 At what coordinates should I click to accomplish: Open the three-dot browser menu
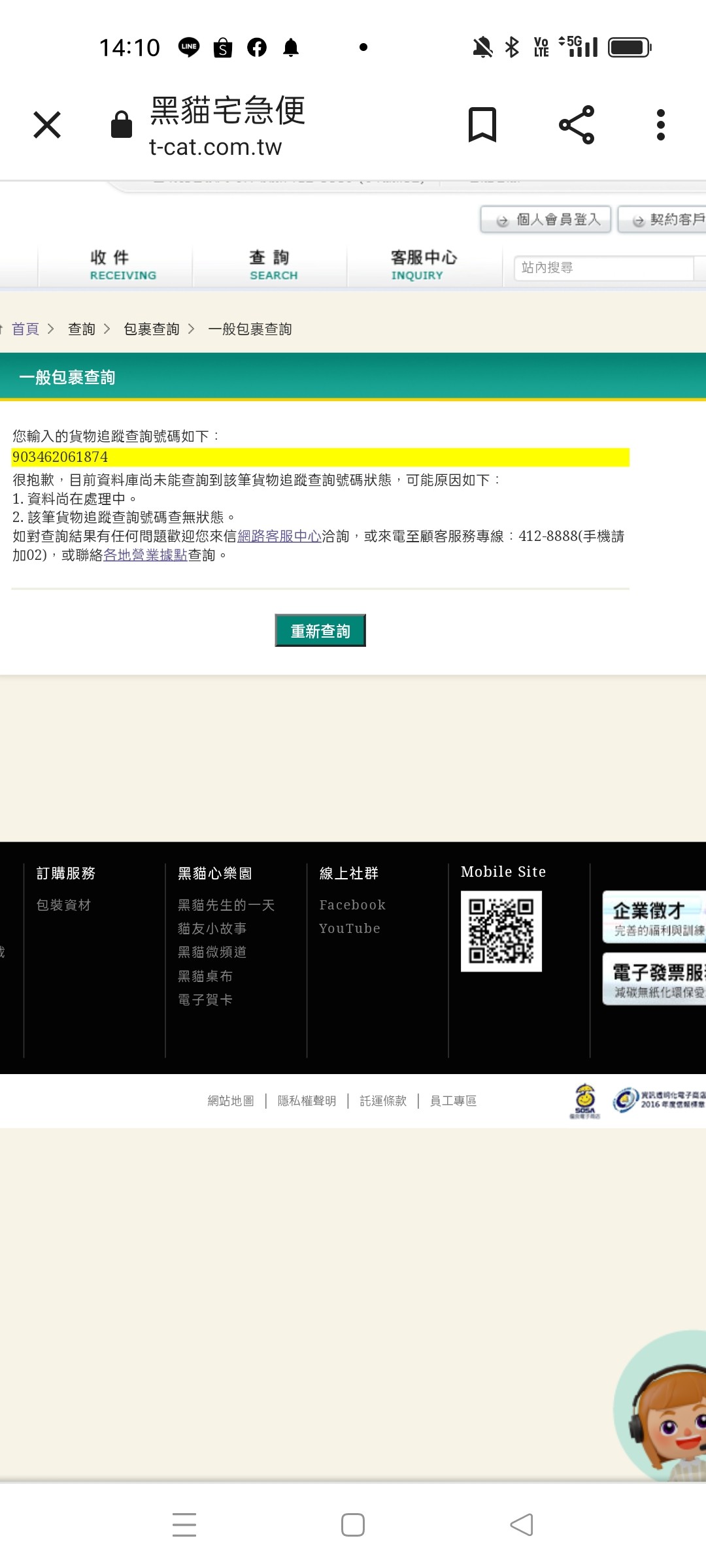coord(661,124)
